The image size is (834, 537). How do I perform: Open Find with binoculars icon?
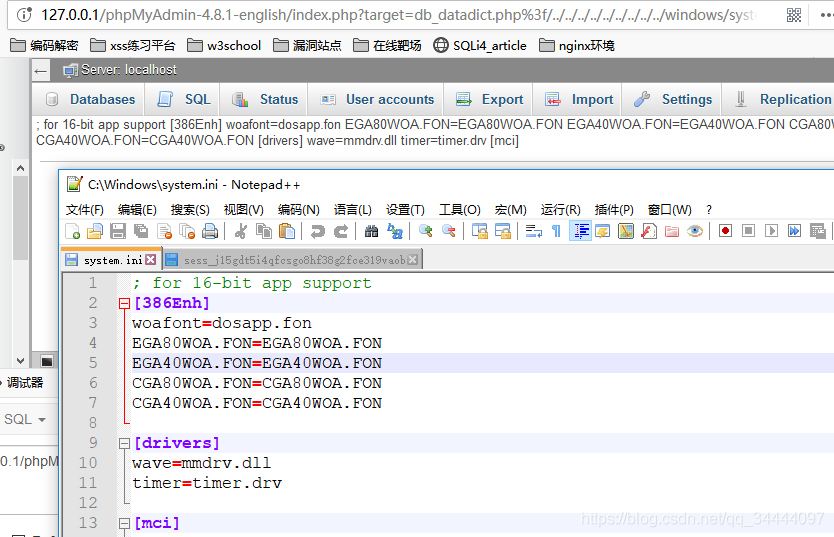click(371, 231)
